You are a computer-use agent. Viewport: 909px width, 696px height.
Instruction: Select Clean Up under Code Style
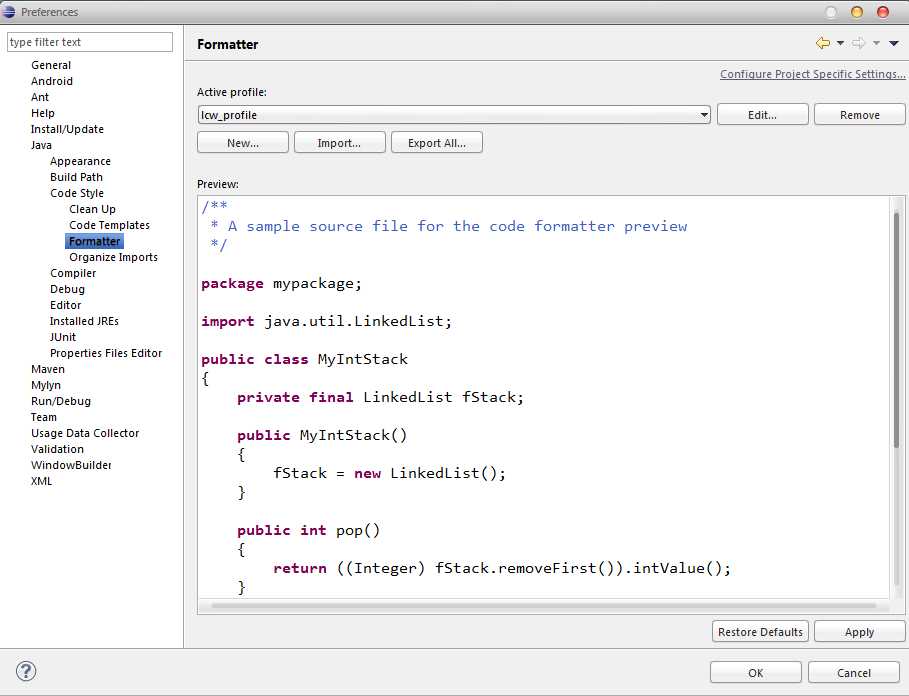click(92, 209)
